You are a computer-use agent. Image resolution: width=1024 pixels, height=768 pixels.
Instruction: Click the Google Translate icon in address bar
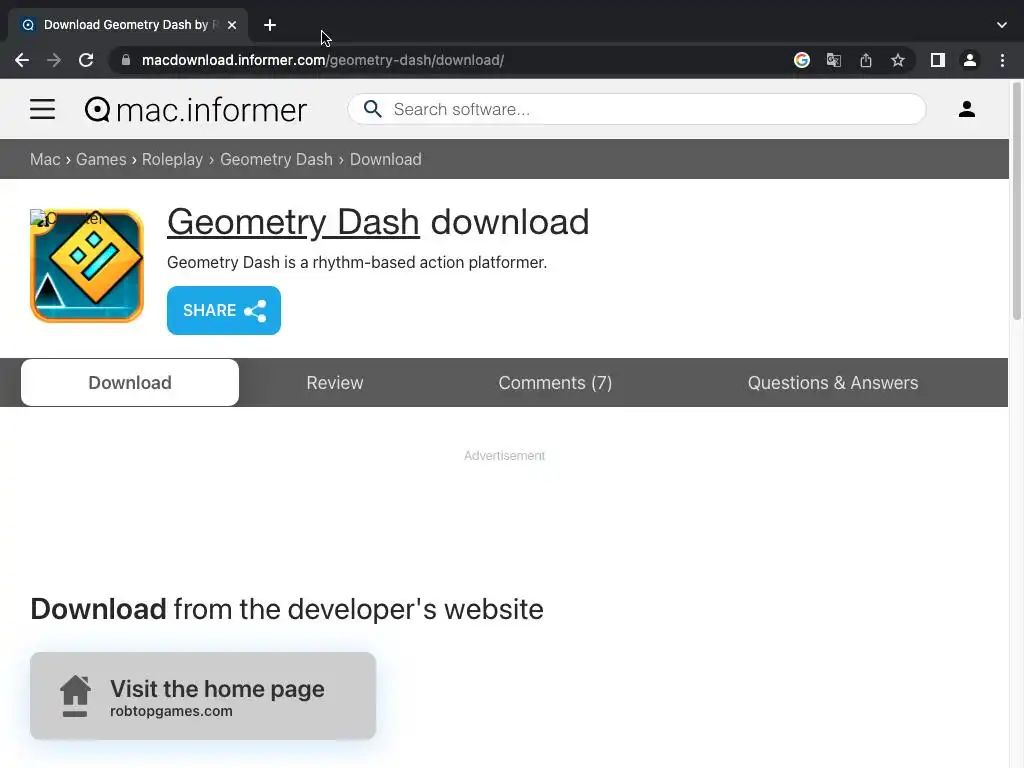click(x=833, y=60)
